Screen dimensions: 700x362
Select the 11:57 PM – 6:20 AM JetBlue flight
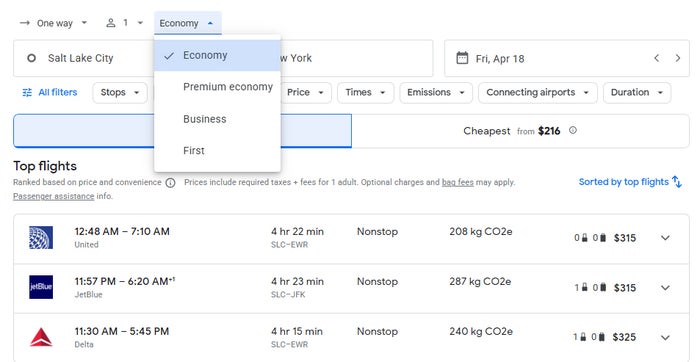pos(351,288)
